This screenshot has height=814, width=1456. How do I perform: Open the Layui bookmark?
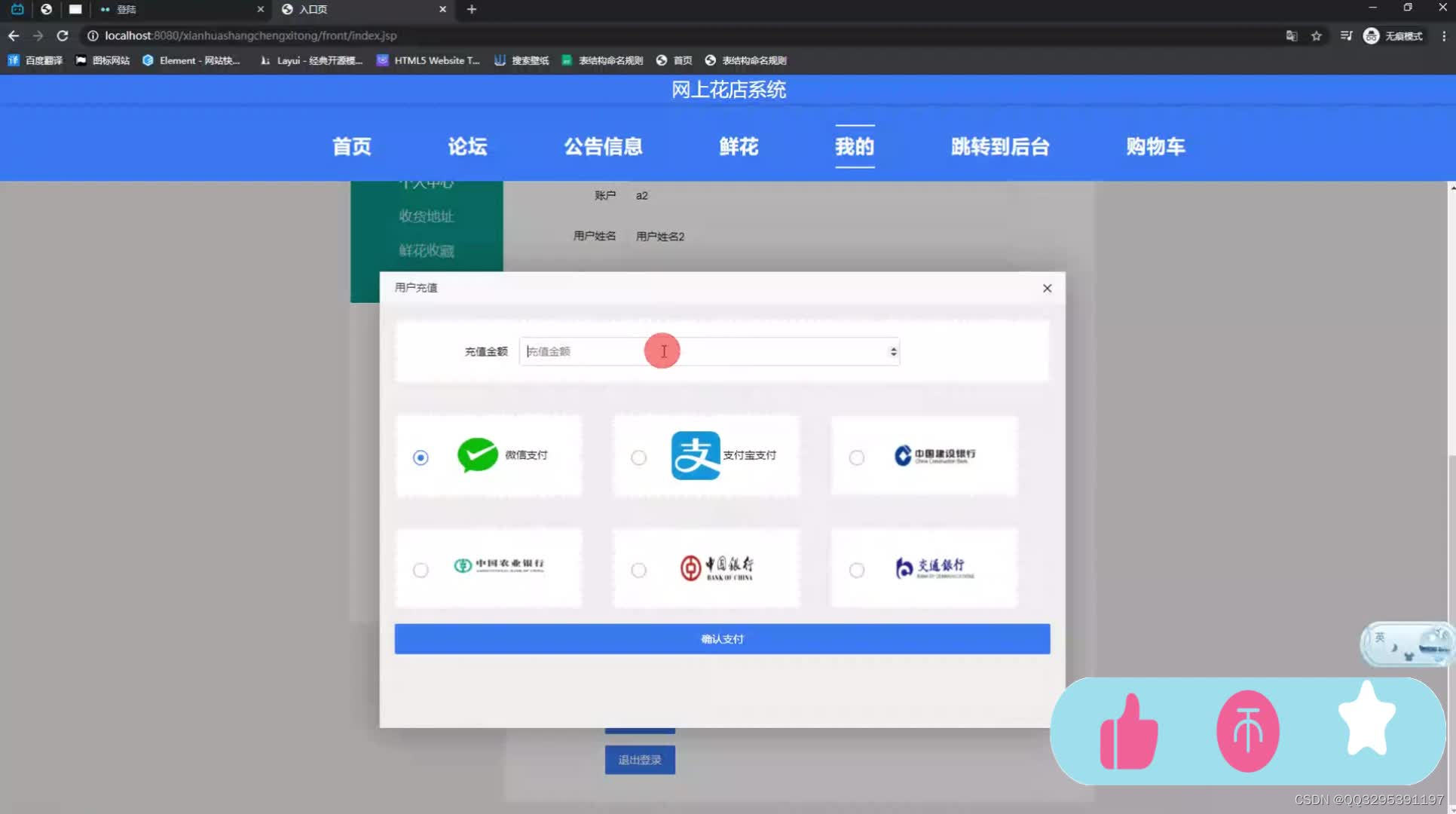click(x=311, y=60)
